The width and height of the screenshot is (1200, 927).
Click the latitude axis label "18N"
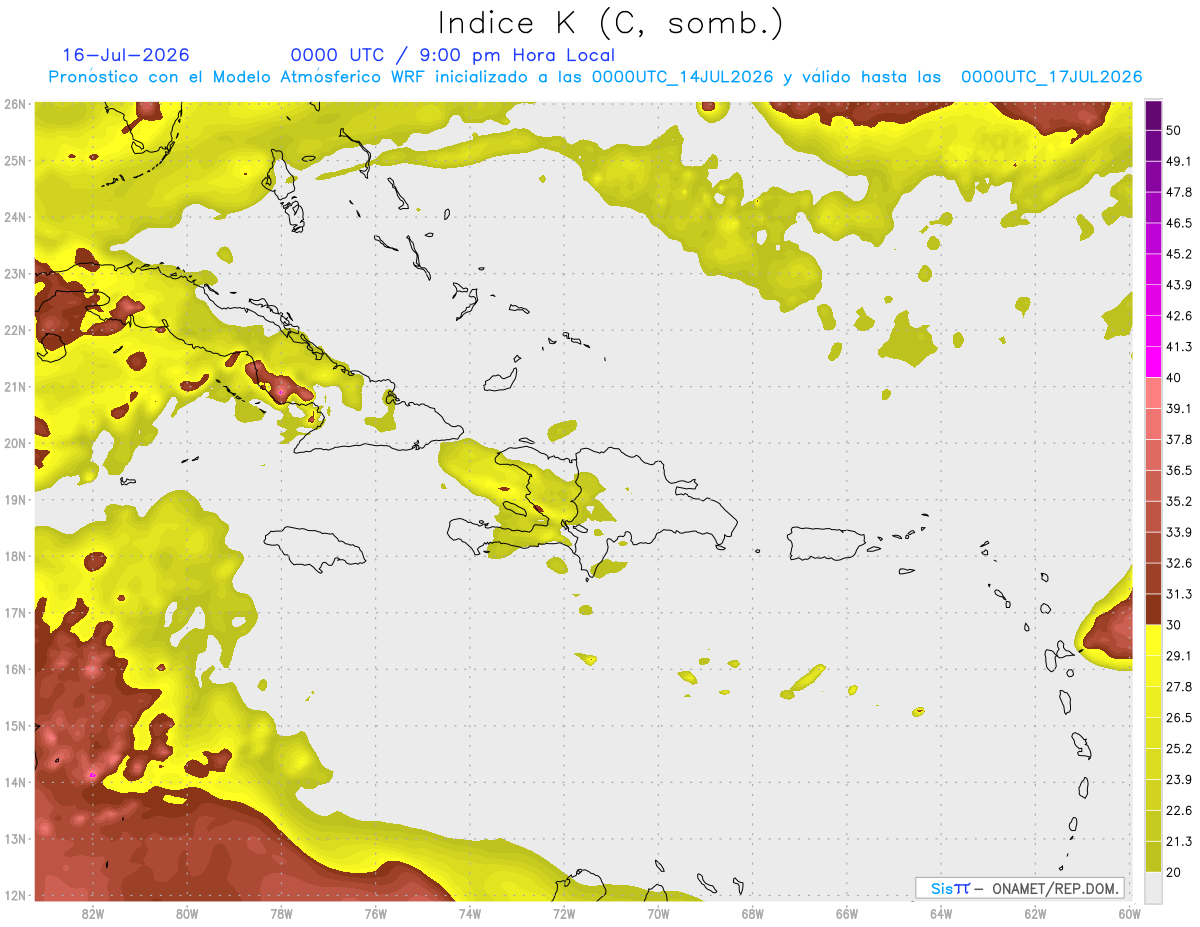[x=15, y=556]
